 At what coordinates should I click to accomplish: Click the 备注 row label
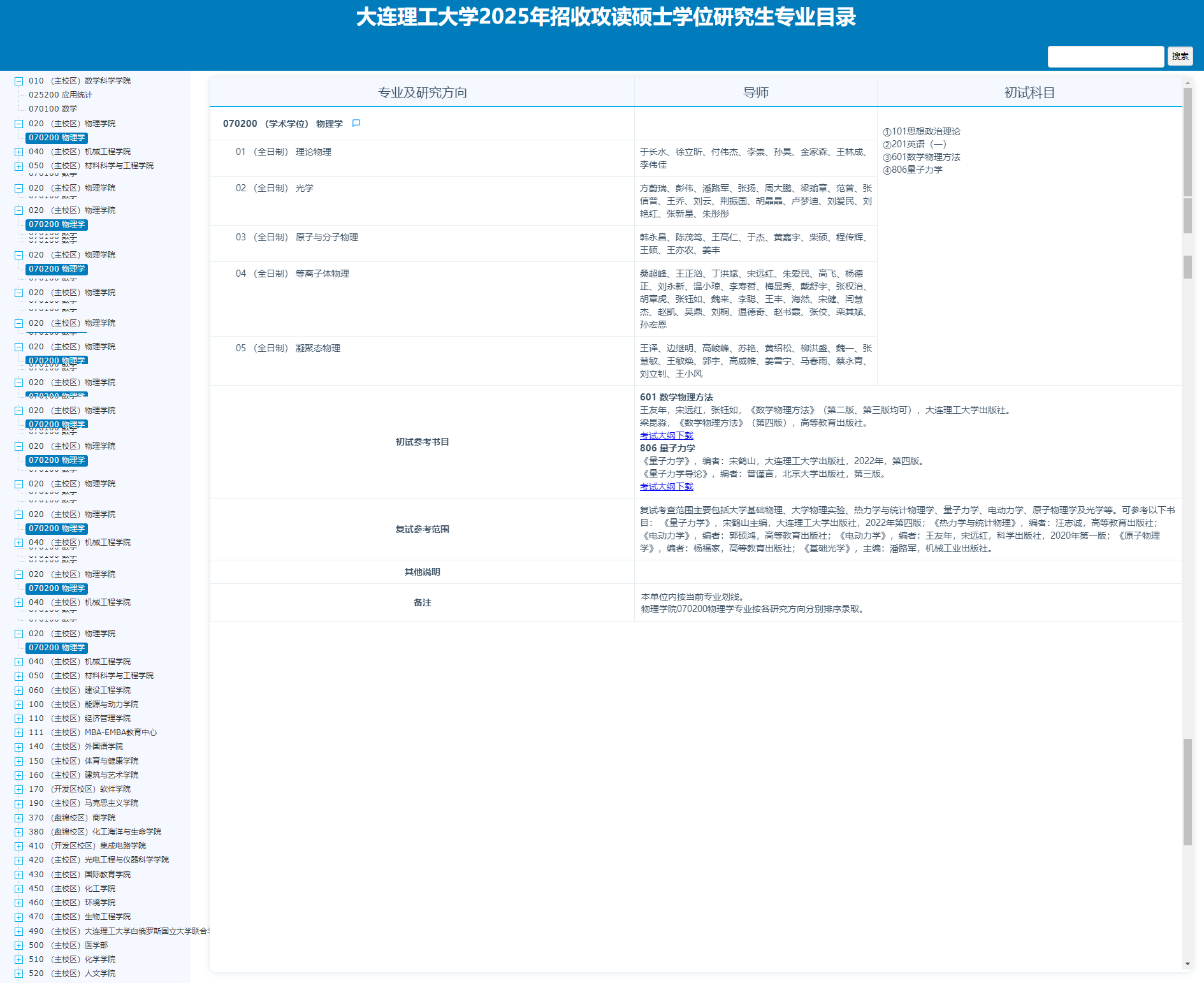coord(422,602)
